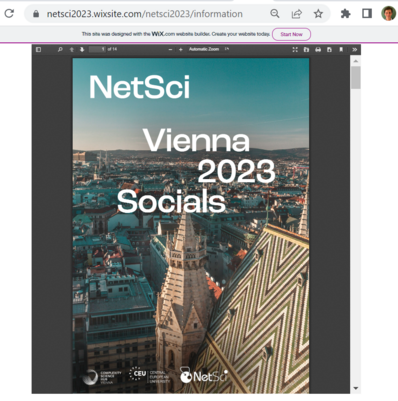The height and width of the screenshot is (401, 398).
Task: Click the bookmark current view icon
Action: point(341,49)
